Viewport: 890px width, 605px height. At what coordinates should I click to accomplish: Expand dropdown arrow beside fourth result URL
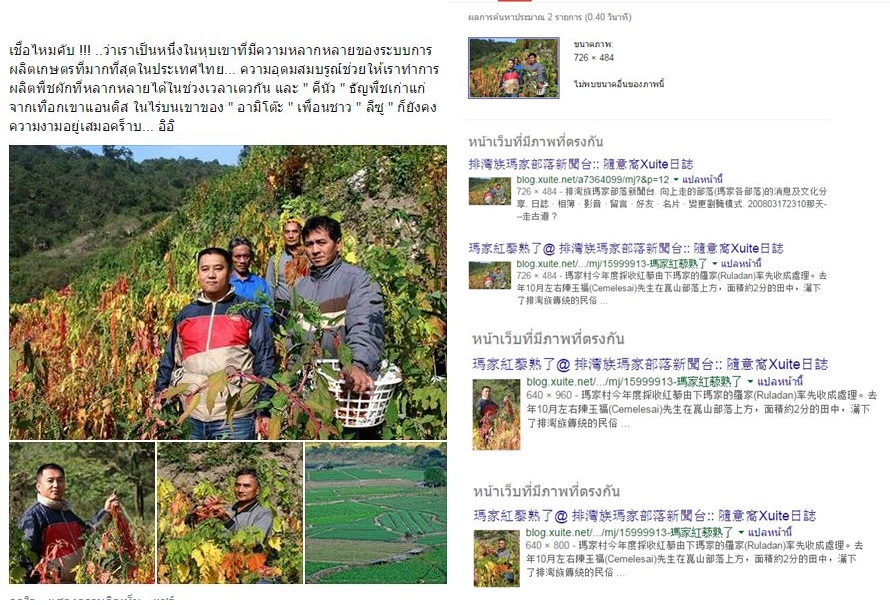pyautogui.click(x=741, y=533)
